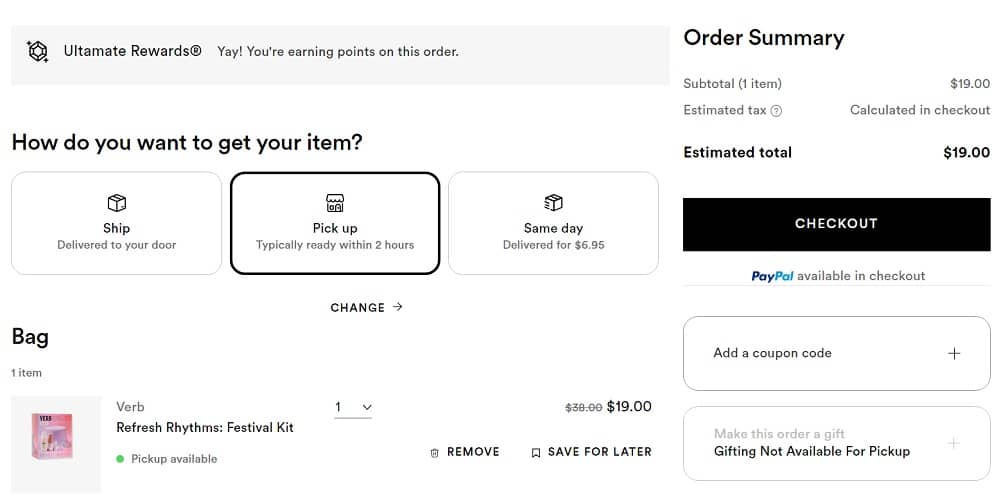Open Refresh Rhythms: Festival Kit product link

pyautogui.click(x=205, y=427)
